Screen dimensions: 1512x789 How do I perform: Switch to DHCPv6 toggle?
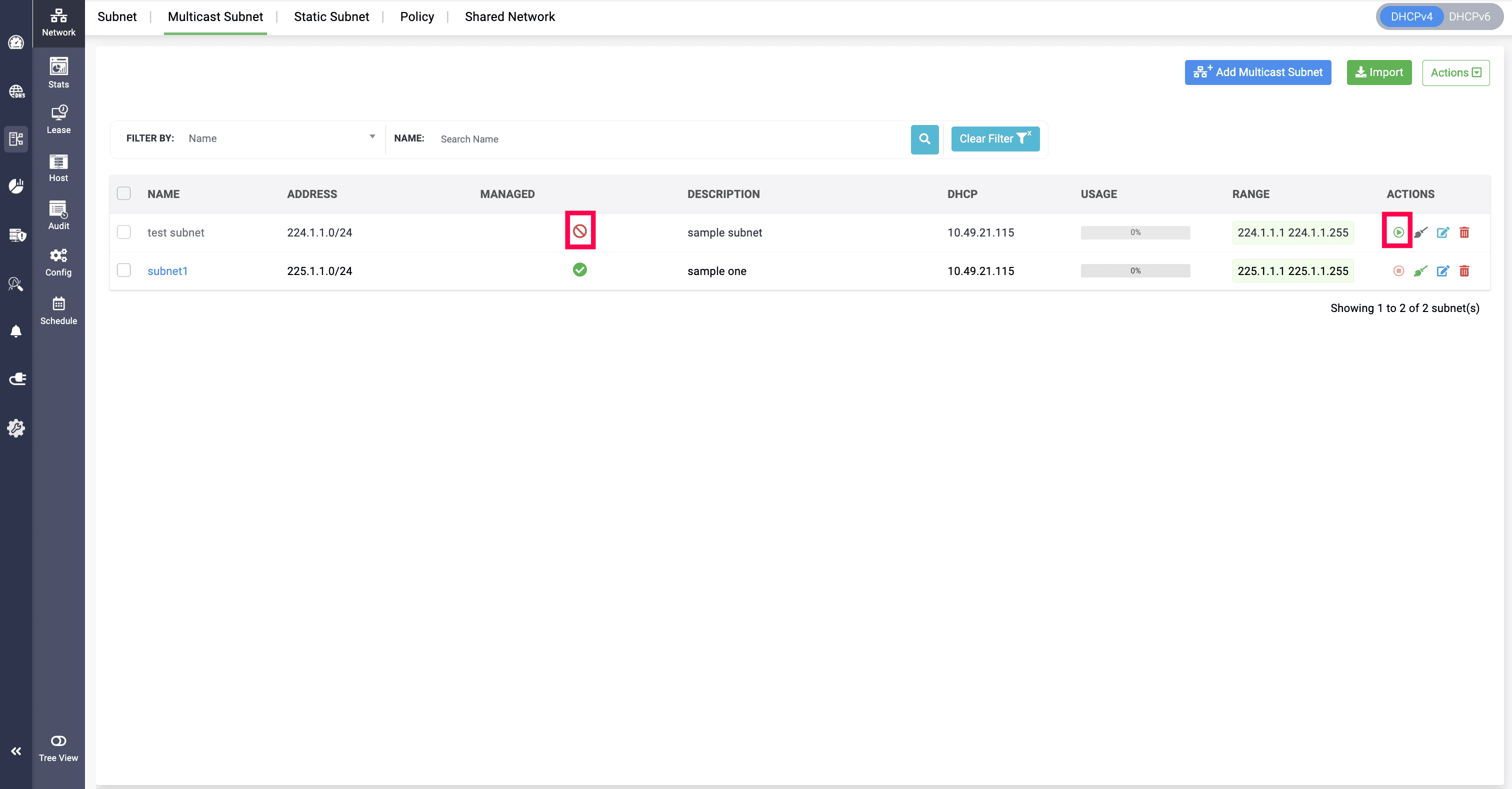1468,16
